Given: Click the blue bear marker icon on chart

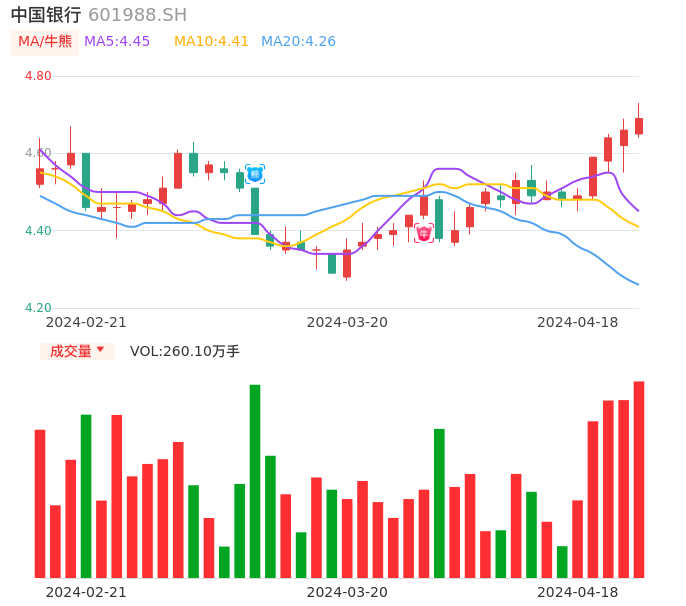Looking at the screenshot, I should point(255,174).
